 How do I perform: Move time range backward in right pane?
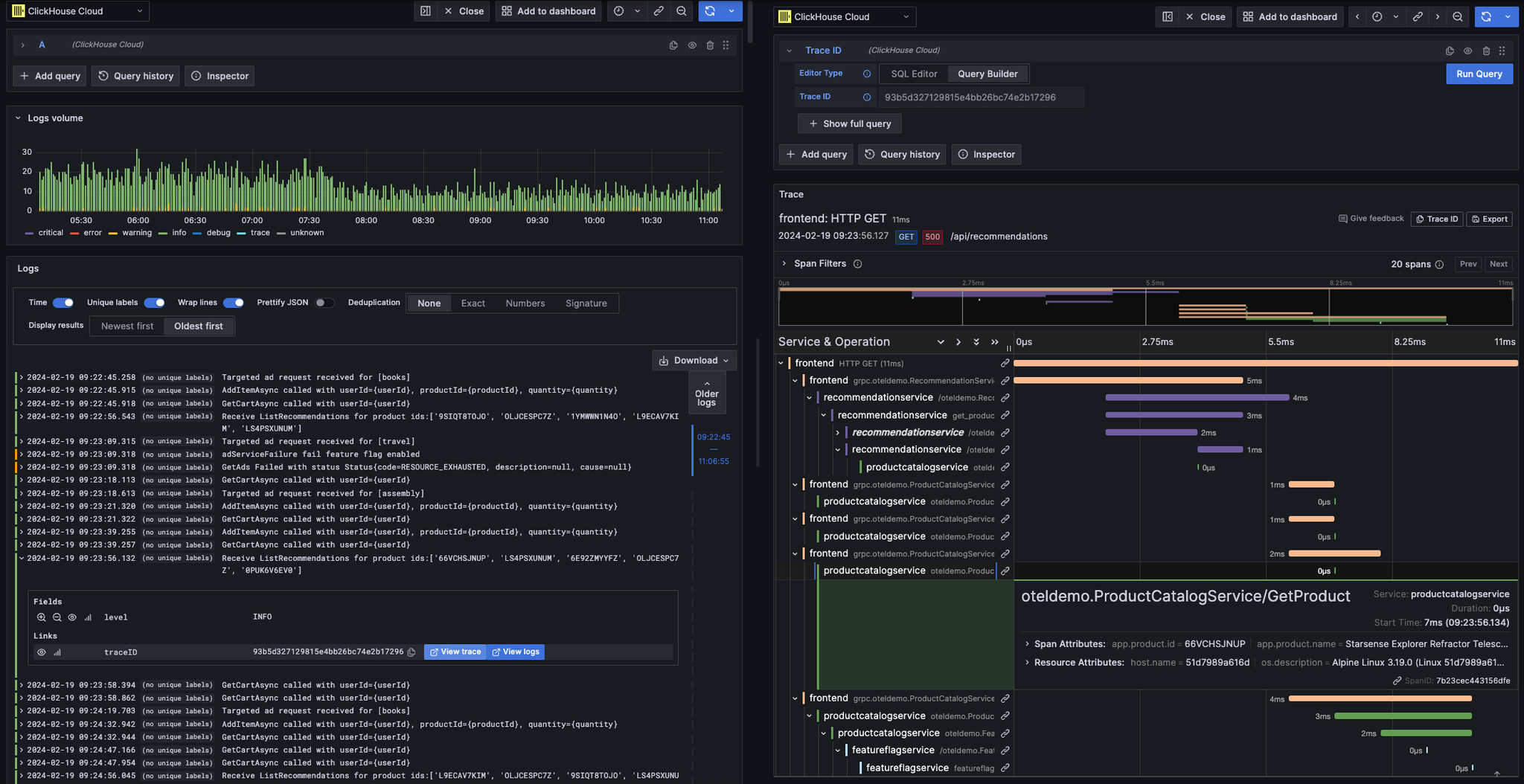pyautogui.click(x=1357, y=16)
